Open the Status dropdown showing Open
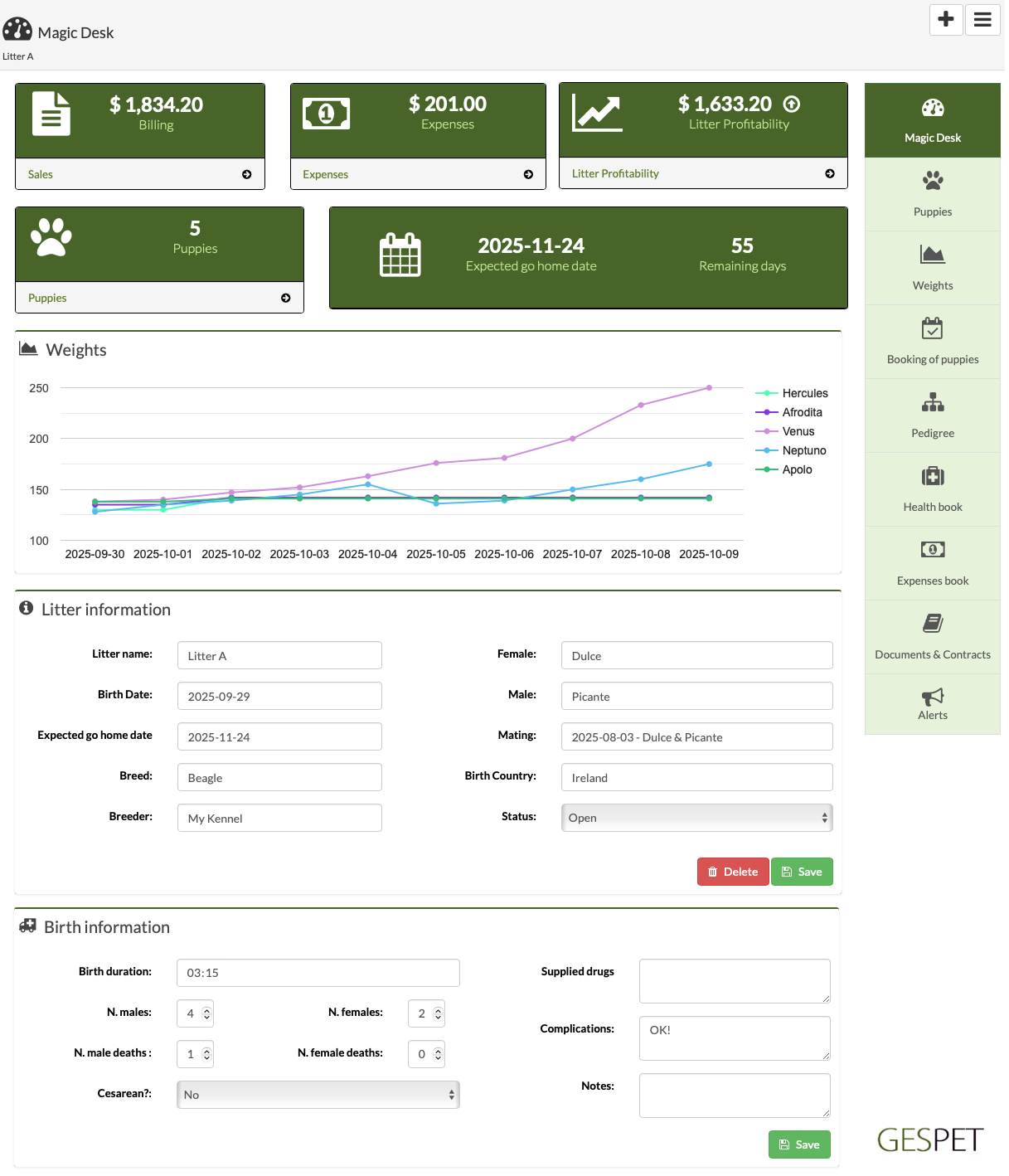This screenshot has height=1176, width=1009. tap(696, 818)
